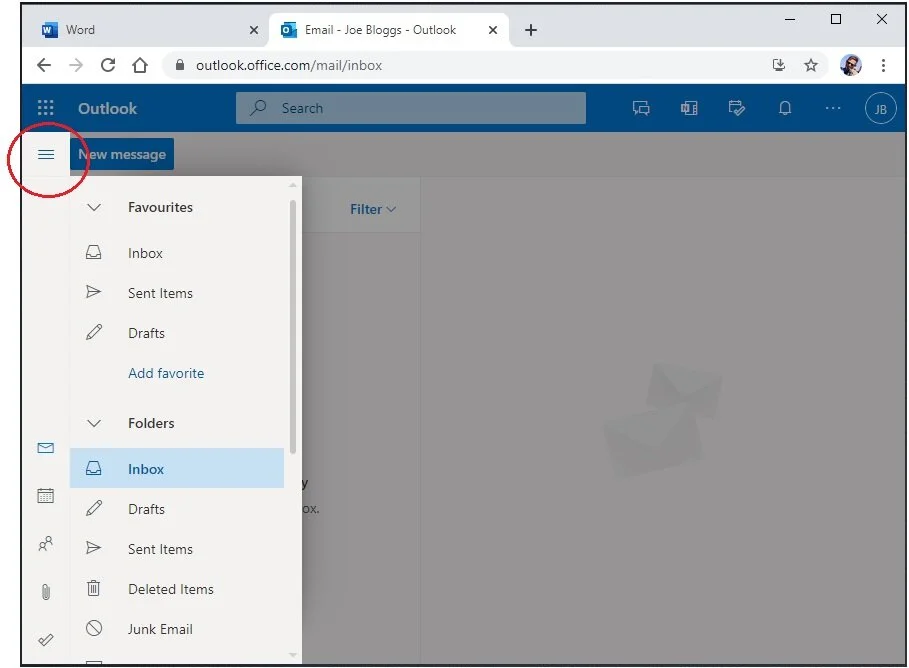This screenshot has height=668, width=909.
Task: Open the Word-style document icon in Outlook header
Action: pyautogui.click(x=689, y=108)
